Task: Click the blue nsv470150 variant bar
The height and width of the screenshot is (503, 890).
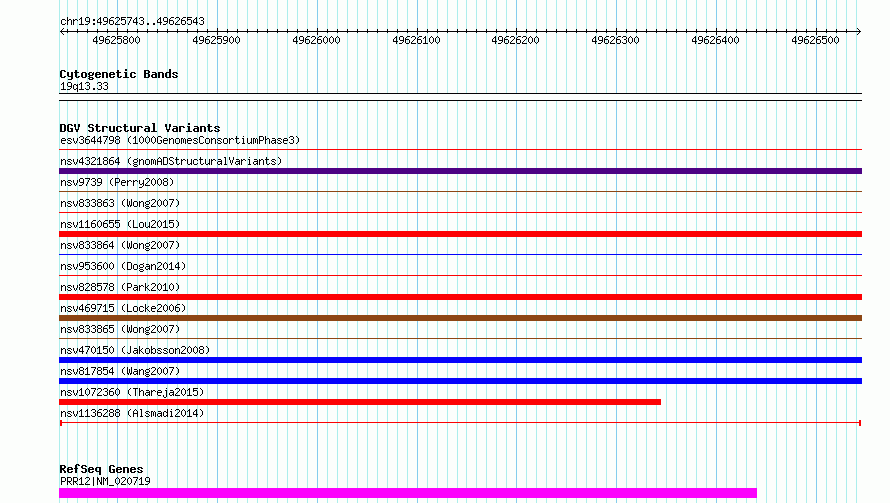Action: tap(460, 360)
